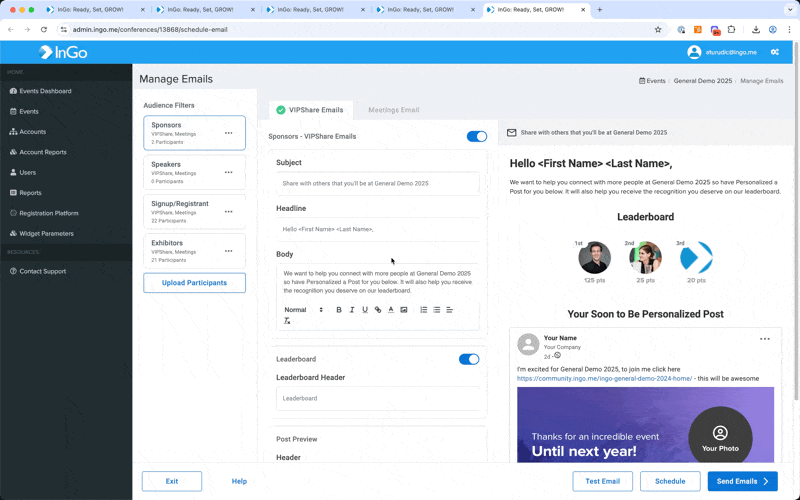Switch to Meetings Email tab
Viewport: 800px width, 500px height.
(x=393, y=110)
